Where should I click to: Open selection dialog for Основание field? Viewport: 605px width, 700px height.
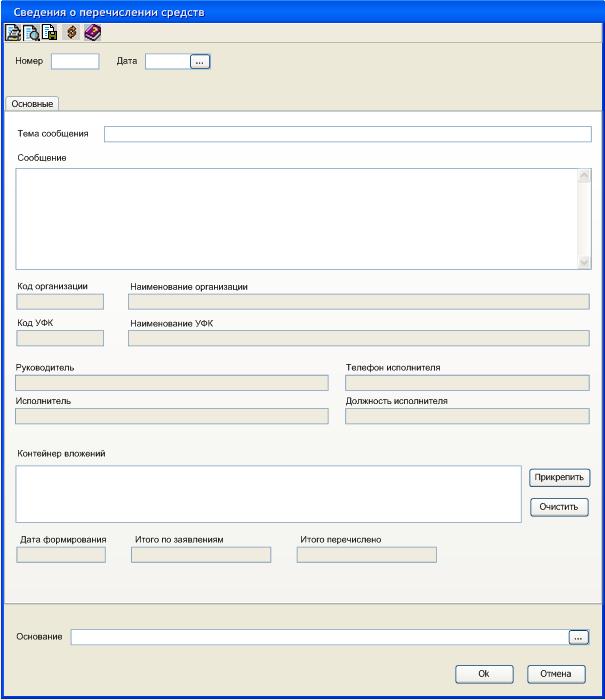[578, 637]
